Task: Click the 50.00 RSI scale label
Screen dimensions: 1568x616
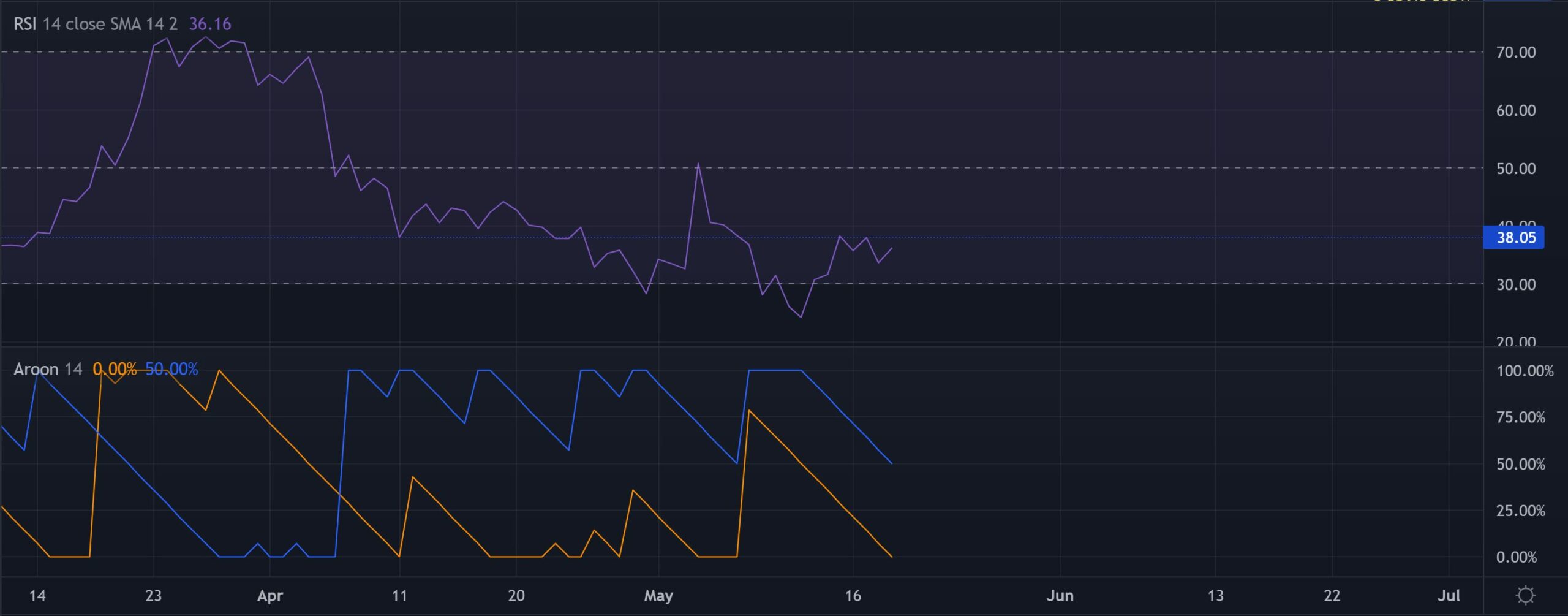Action: [1515, 169]
